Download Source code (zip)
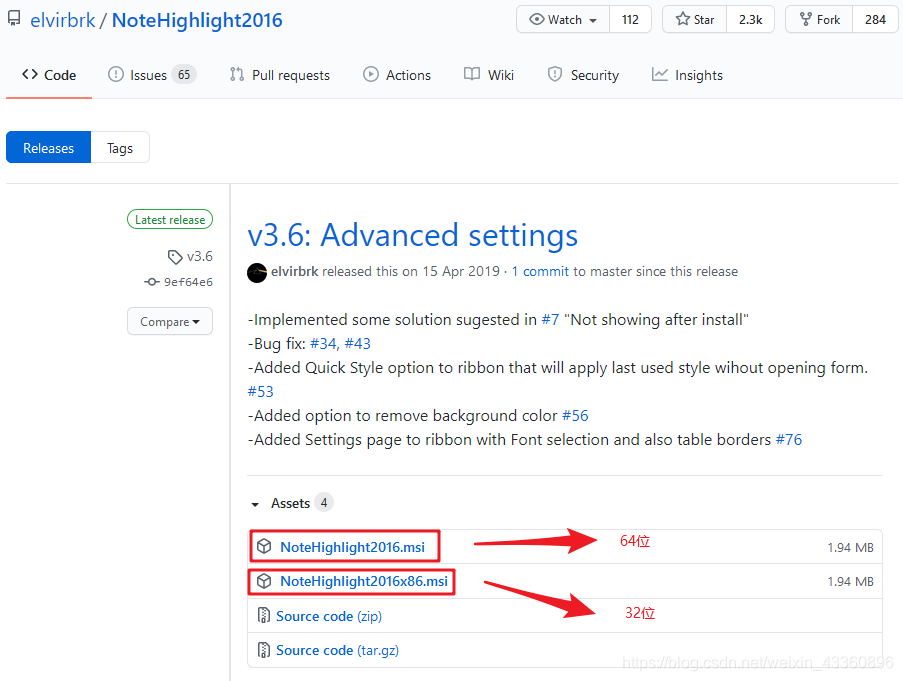Image resolution: width=903 pixels, height=681 pixels. pyautogui.click(x=329, y=616)
